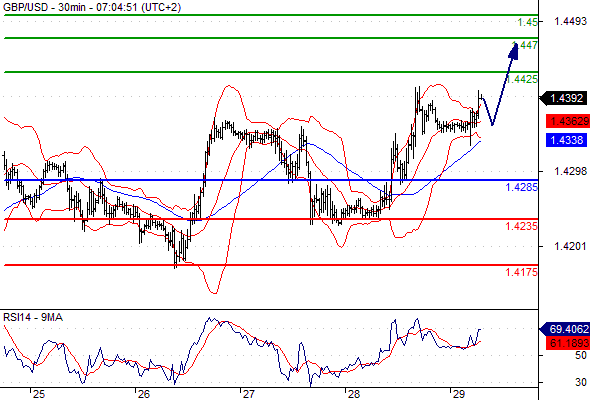This screenshot has width=590, height=400.
Task: Click the RSI value tag 69.4062
Action: pyautogui.click(x=565, y=329)
